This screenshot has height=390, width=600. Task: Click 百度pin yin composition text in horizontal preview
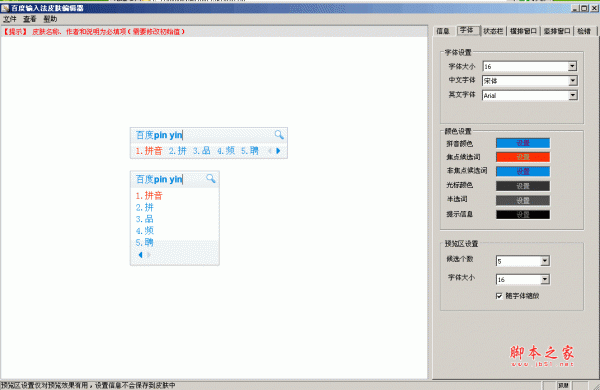click(x=159, y=135)
